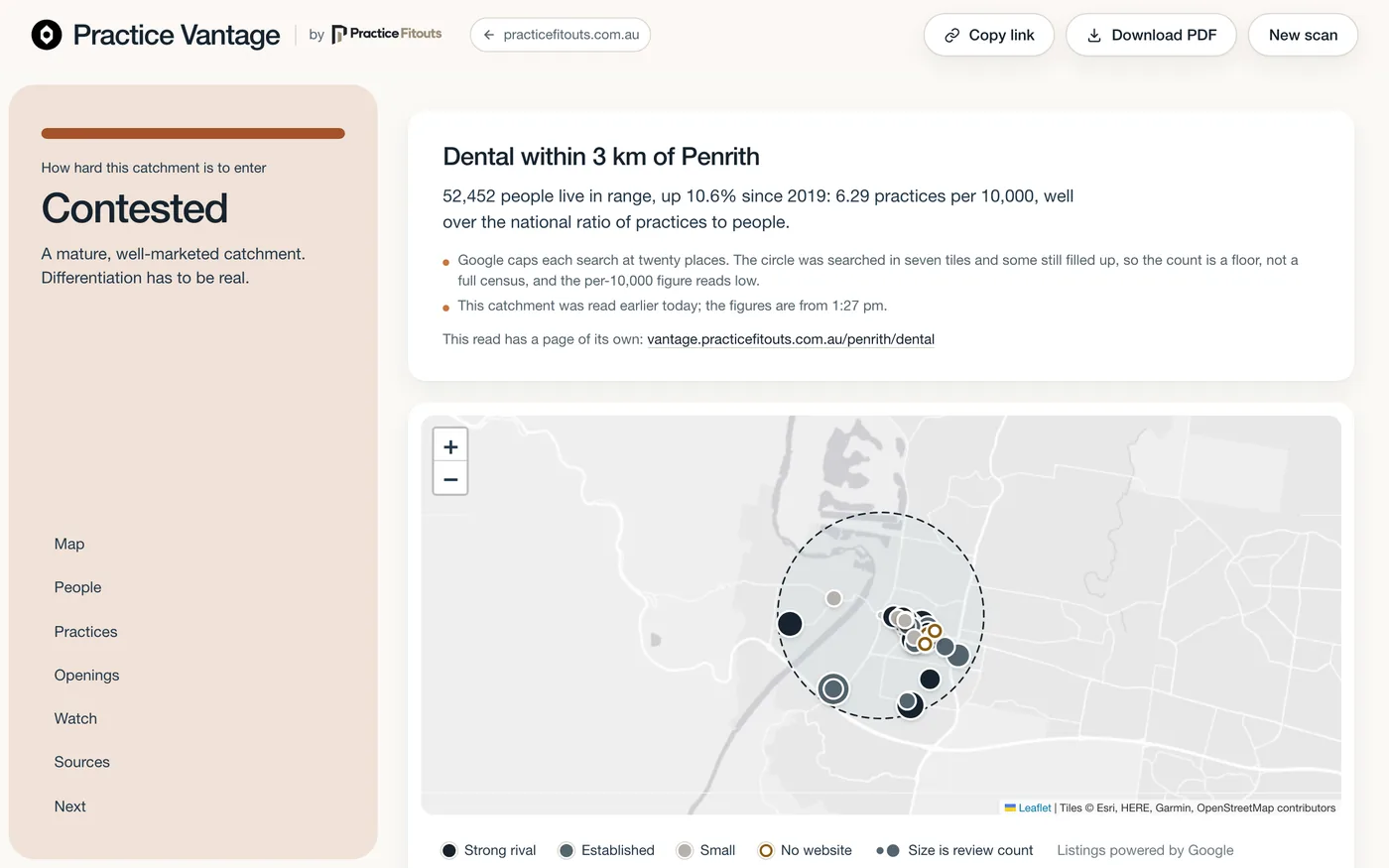The image size is (1389, 868).
Task: Select the dark marker on the circle's western edge
Action: (790, 624)
